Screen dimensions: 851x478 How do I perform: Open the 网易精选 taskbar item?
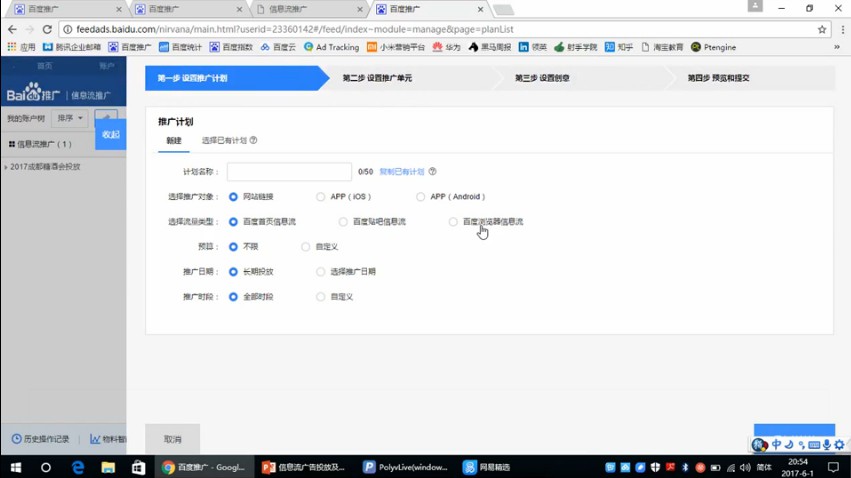pyautogui.click(x=487, y=467)
